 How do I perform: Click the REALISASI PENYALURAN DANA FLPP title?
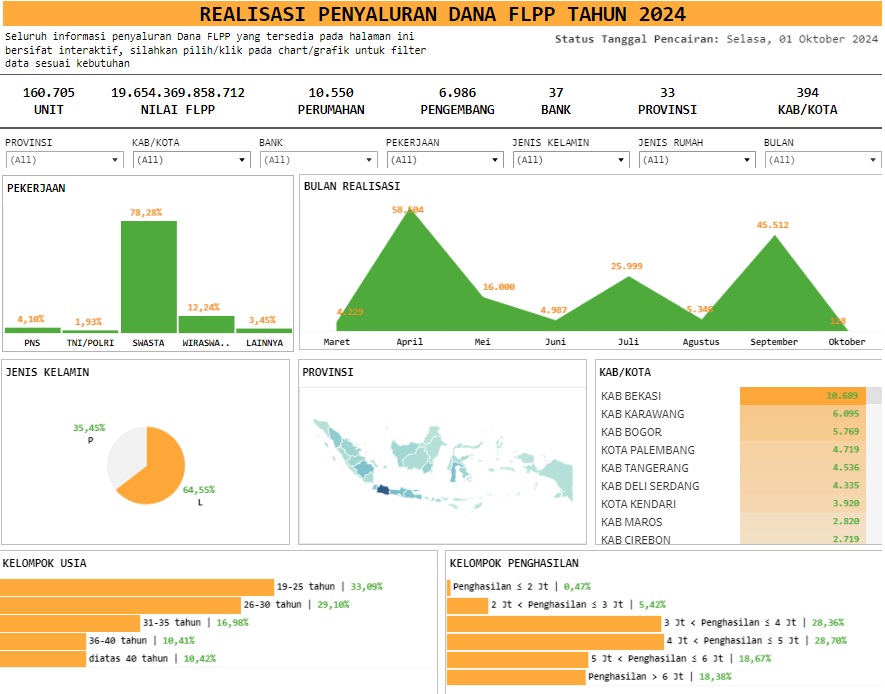pyautogui.click(x=442, y=14)
